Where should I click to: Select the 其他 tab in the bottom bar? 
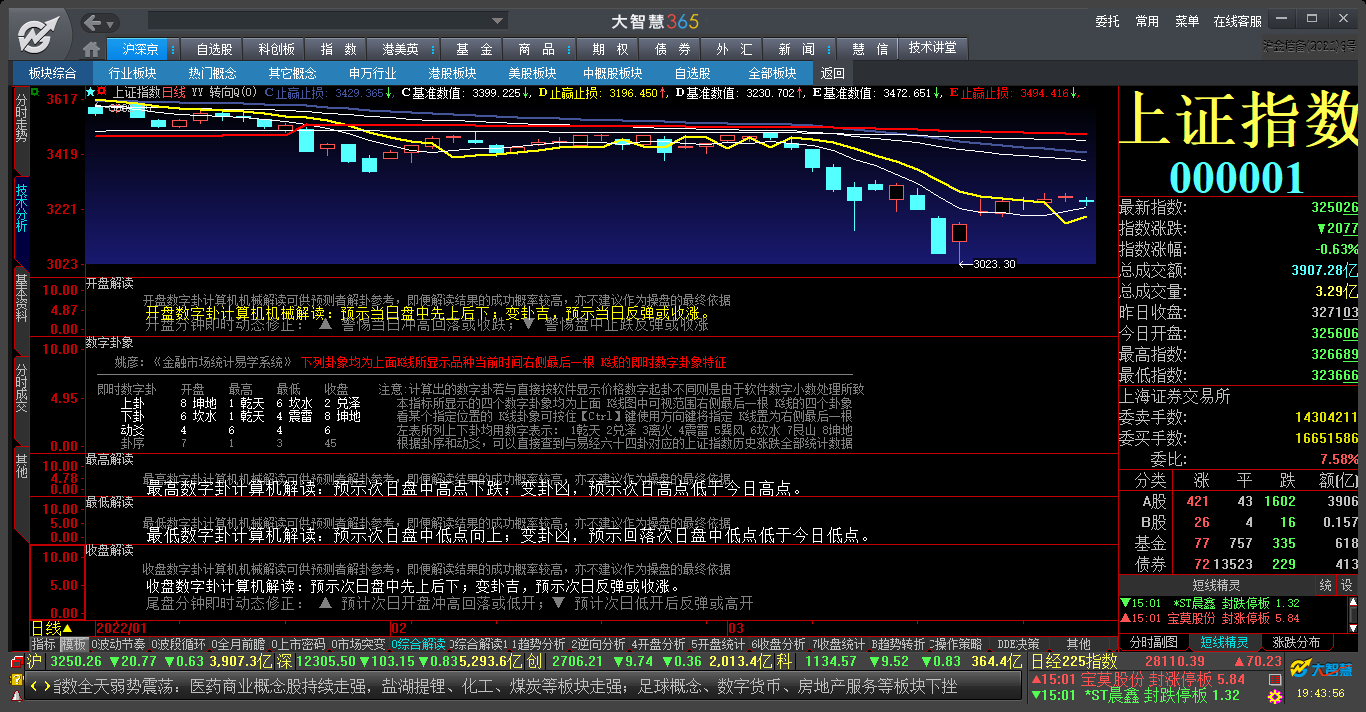tap(1078, 644)
